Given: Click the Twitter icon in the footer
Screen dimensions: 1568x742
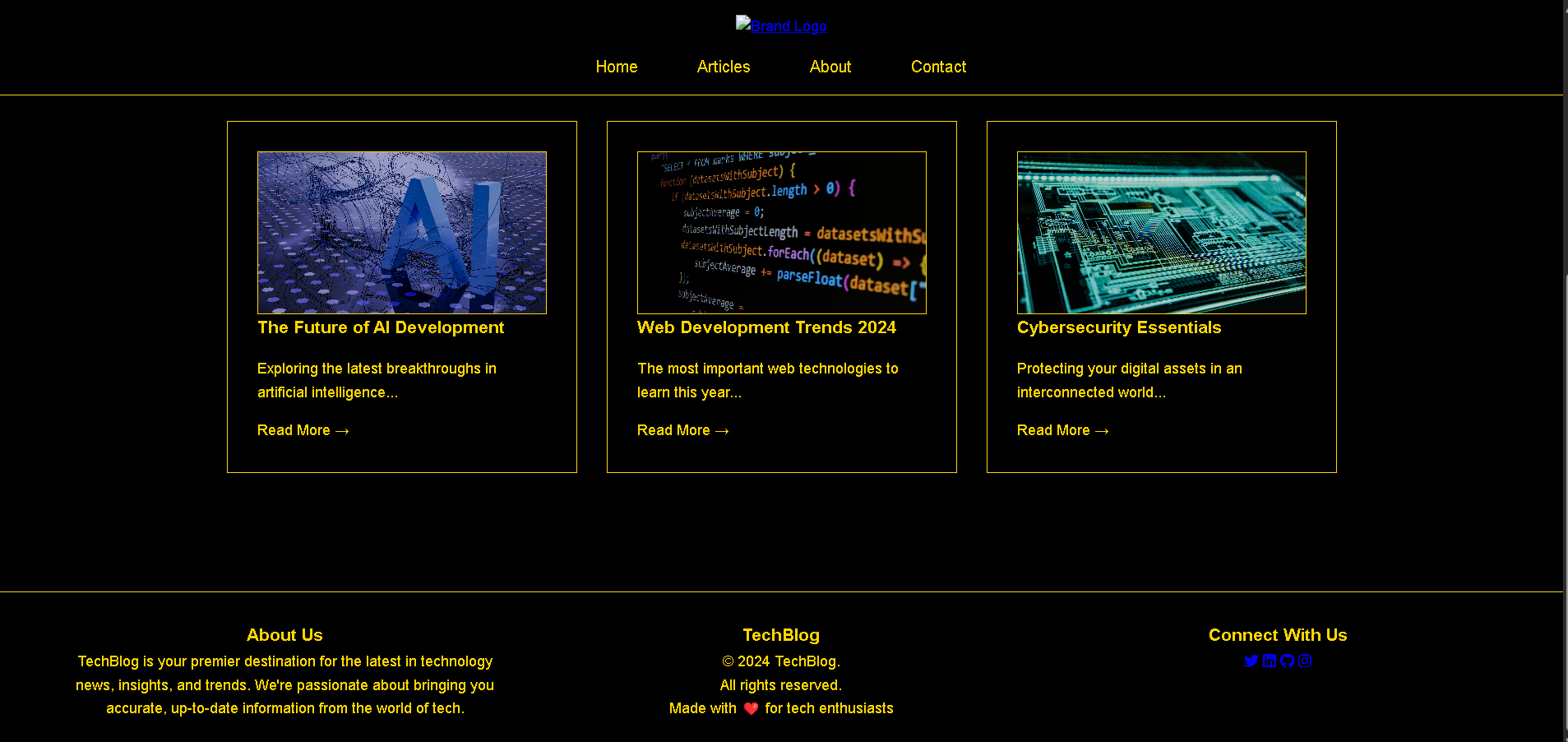Looking at the screenshot, I should (x=1251, y=661).
